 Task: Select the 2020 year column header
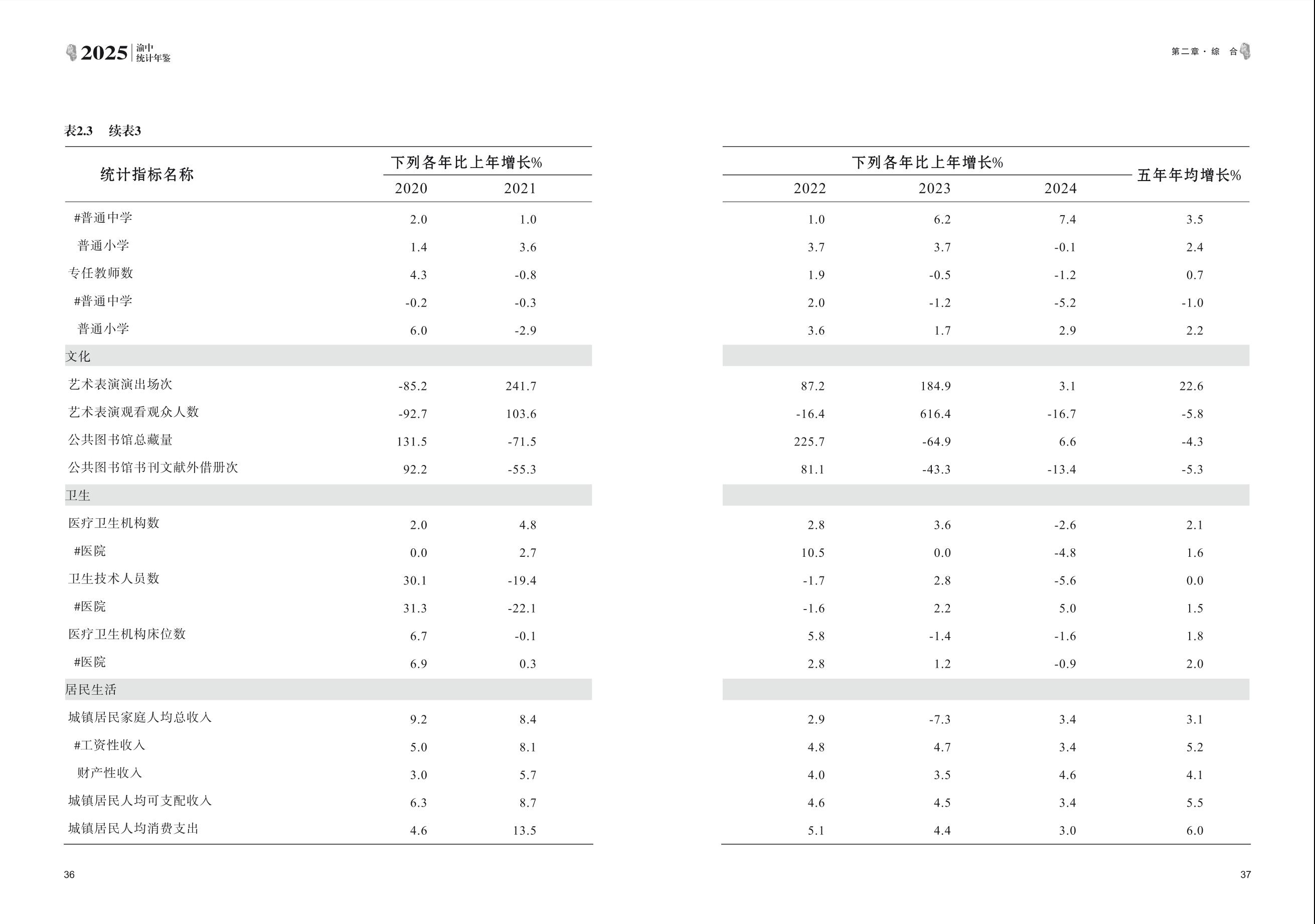tap(411, 189)
